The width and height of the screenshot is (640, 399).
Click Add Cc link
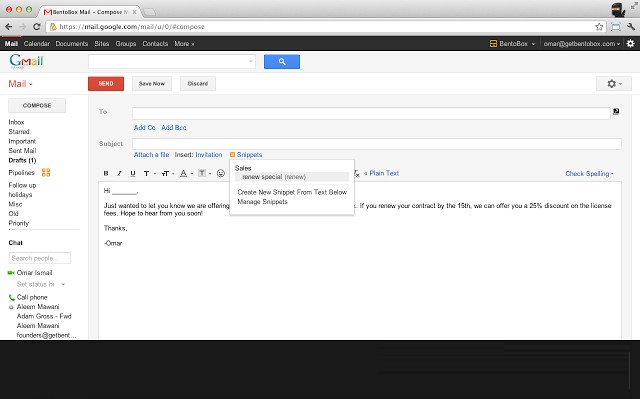click(x=144, y=128)
